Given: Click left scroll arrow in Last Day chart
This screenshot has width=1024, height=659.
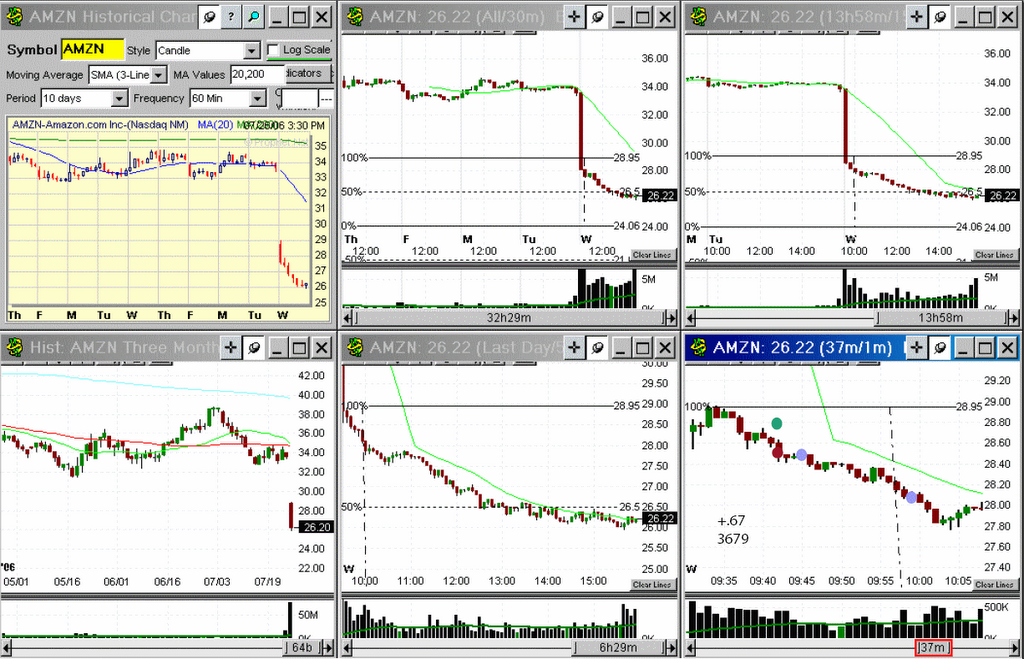Looking at the screenshot, I should tap(349, 648).
